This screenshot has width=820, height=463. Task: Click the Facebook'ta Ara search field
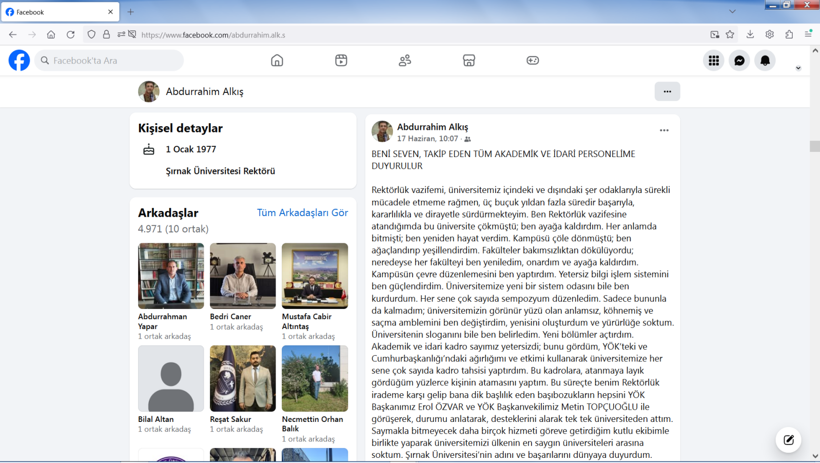click(109, 61)
